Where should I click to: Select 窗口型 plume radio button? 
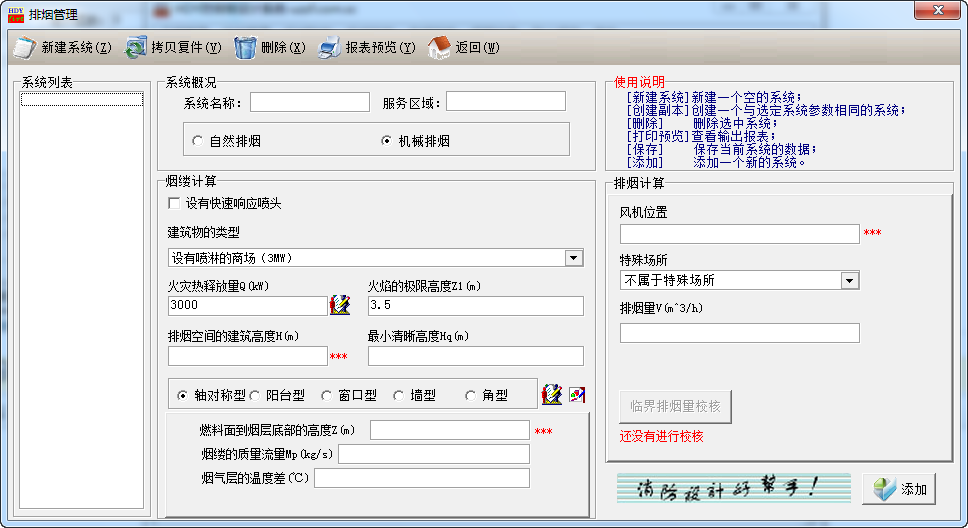click(327, 395)
